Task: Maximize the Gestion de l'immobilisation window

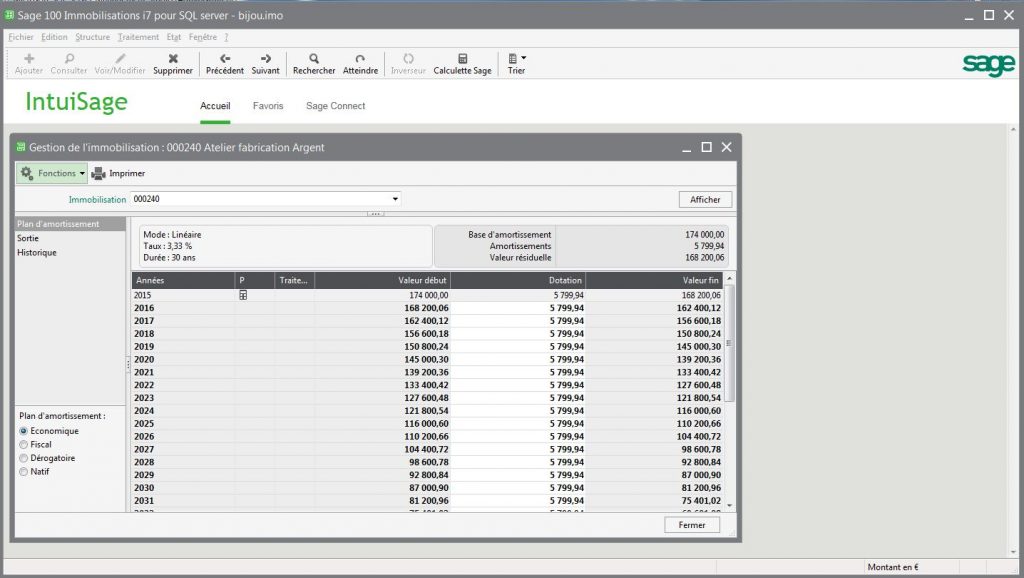Action: (x=706, y=147)
